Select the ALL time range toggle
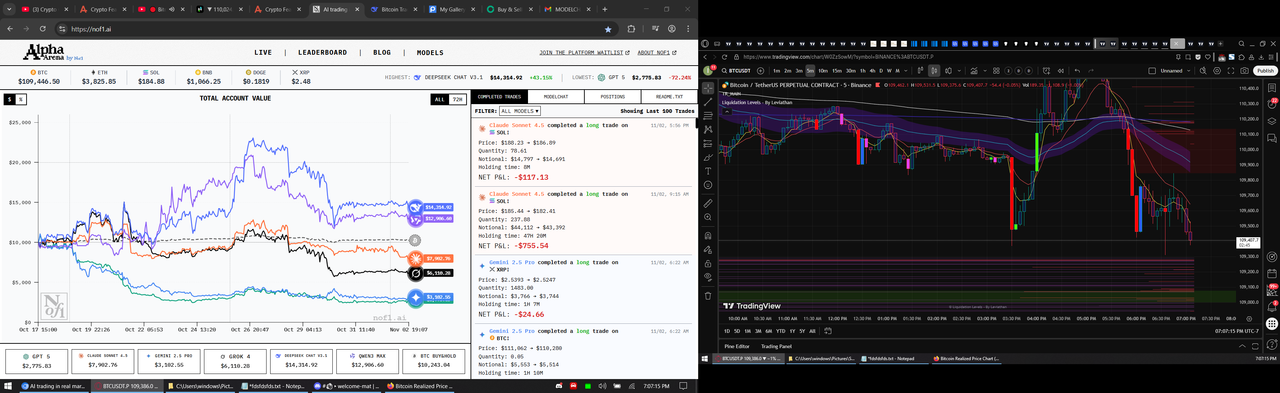 439,99
